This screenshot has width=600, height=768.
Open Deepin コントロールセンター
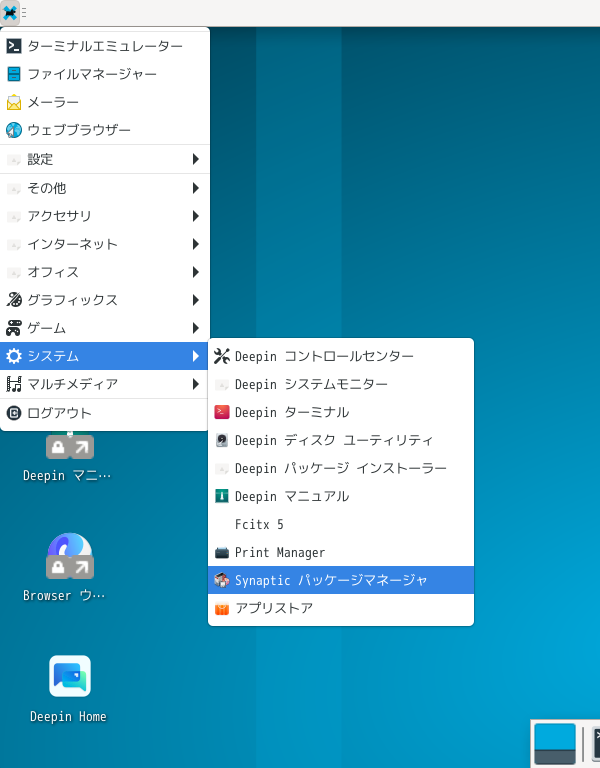coord(341,356)
